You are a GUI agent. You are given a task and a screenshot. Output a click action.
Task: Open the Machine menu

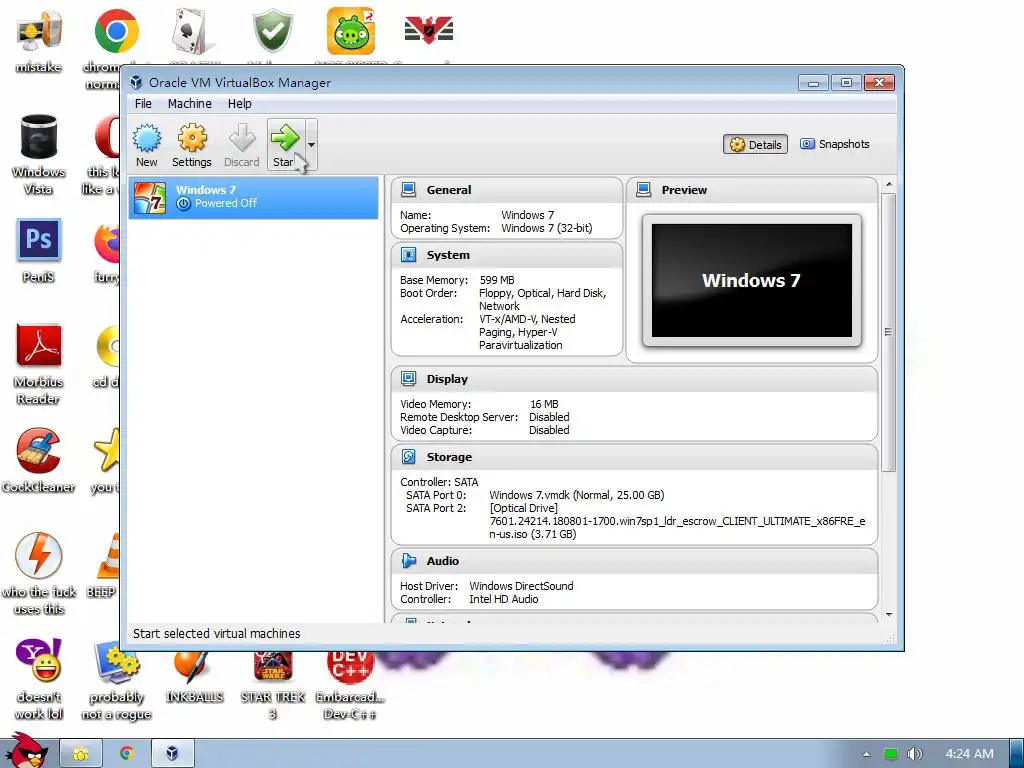189,103
